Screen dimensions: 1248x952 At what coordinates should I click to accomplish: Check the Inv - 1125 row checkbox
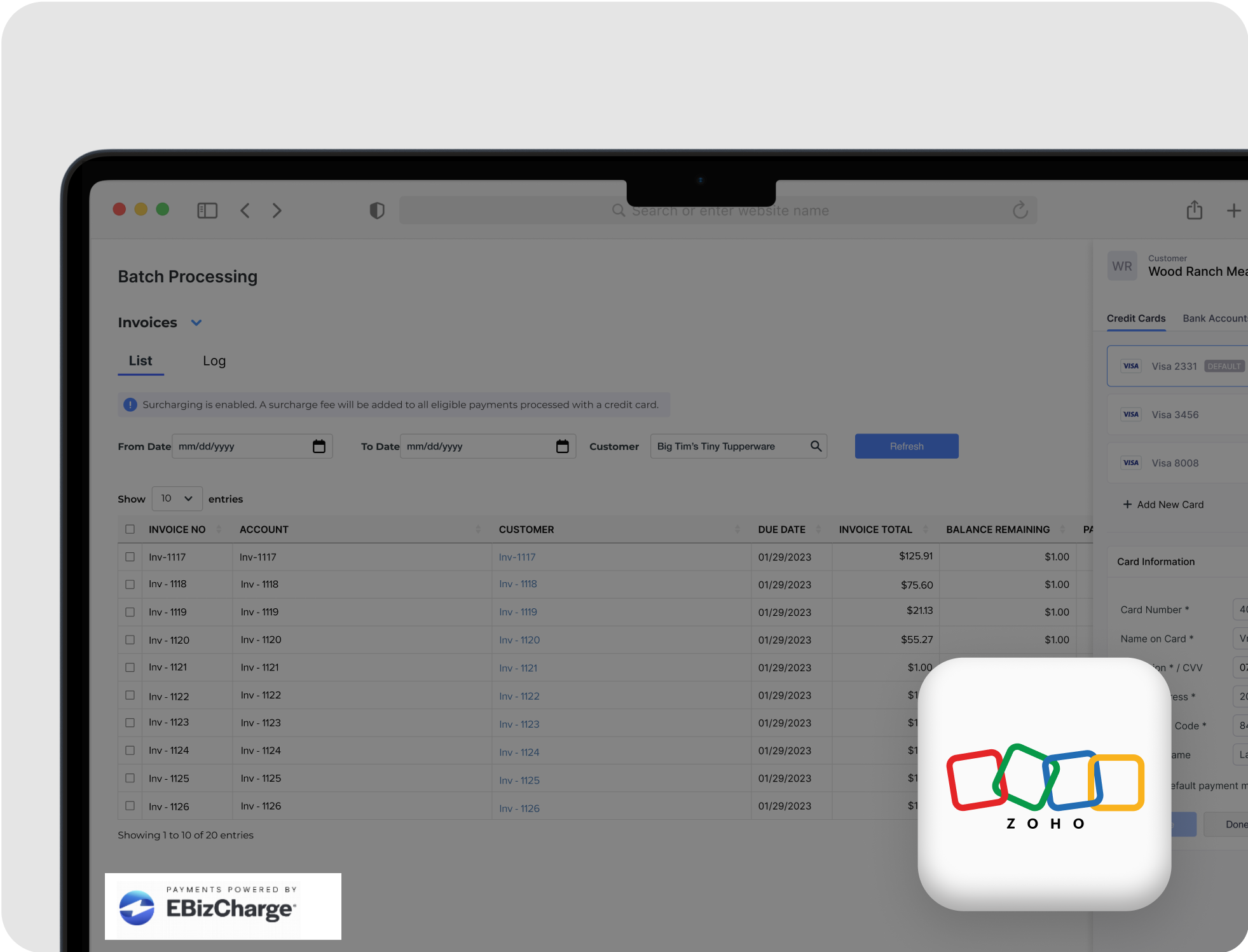click(x=130, y=778)
